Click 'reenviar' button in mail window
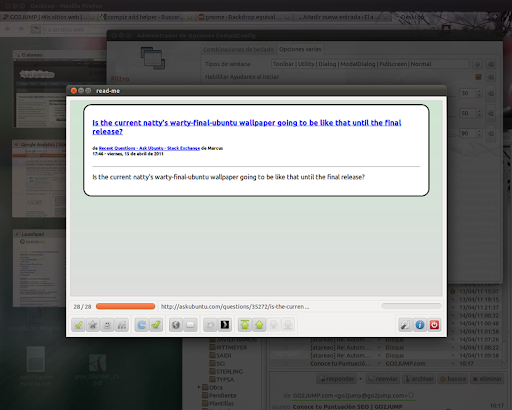The height and width of the screenshot is (410, 512). 383,379
